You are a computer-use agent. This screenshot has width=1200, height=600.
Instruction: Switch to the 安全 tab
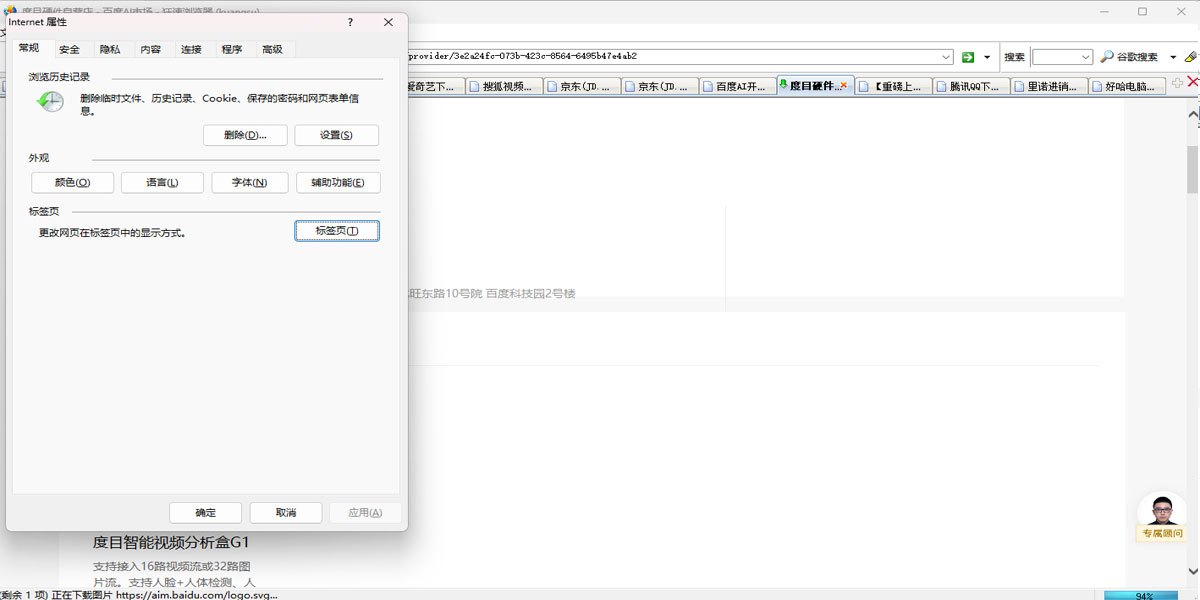click(69, 49)
